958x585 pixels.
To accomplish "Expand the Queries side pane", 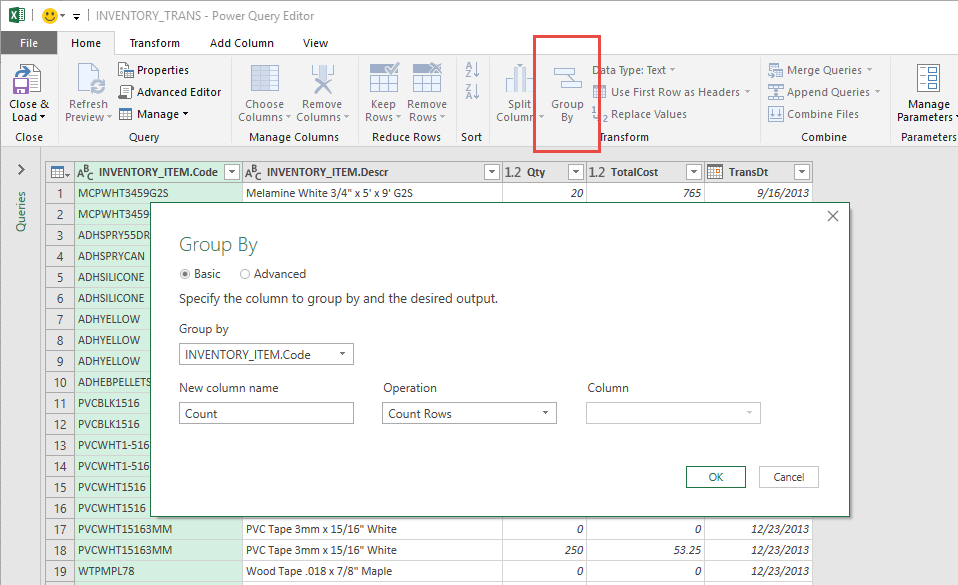I will pyautogui.click(x=21, y=170).
